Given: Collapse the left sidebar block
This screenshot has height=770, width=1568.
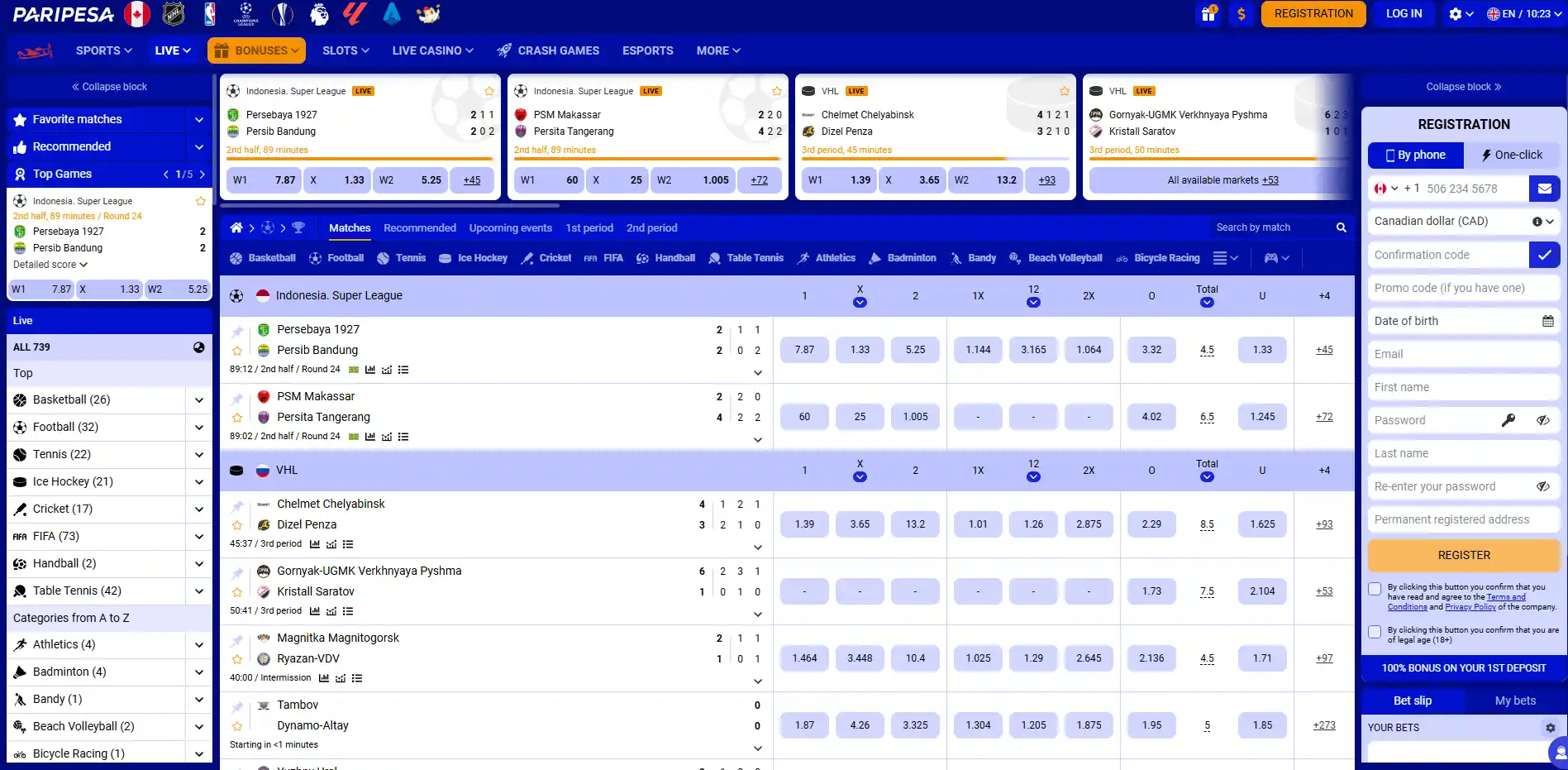Looking at the screenshot, I should click(x=109, y=87).
